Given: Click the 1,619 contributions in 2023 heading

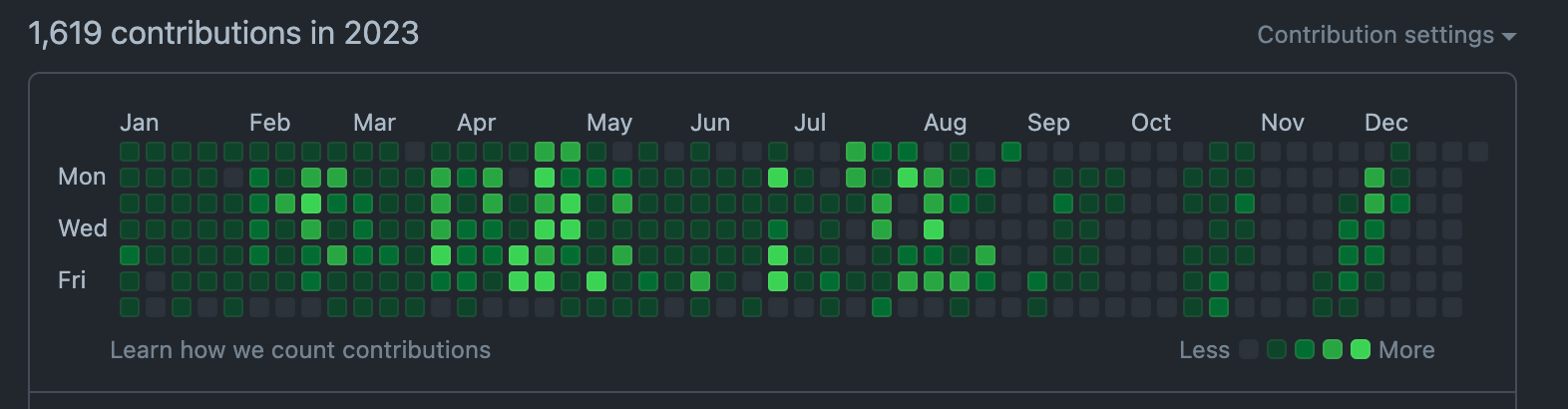Looking at the screenshot, I should point(223,33).
